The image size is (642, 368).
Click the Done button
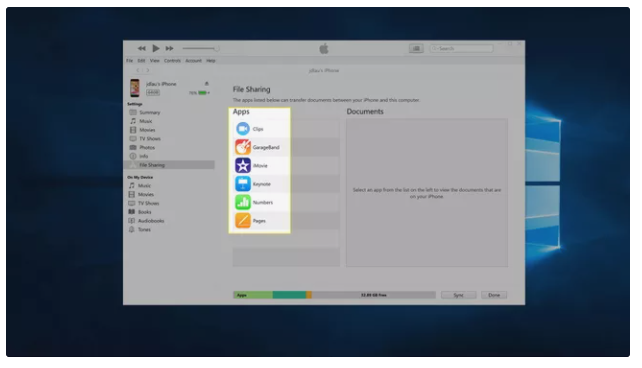(494, 295)
